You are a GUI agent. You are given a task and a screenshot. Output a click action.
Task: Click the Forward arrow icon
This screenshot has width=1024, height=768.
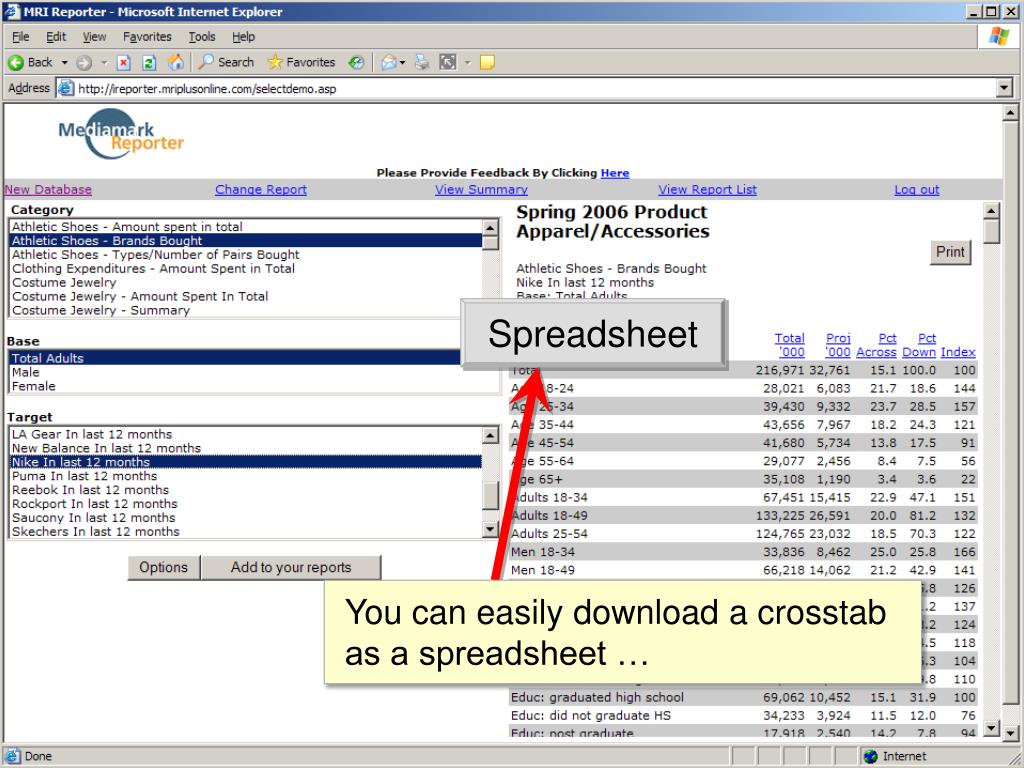(84, 63)
